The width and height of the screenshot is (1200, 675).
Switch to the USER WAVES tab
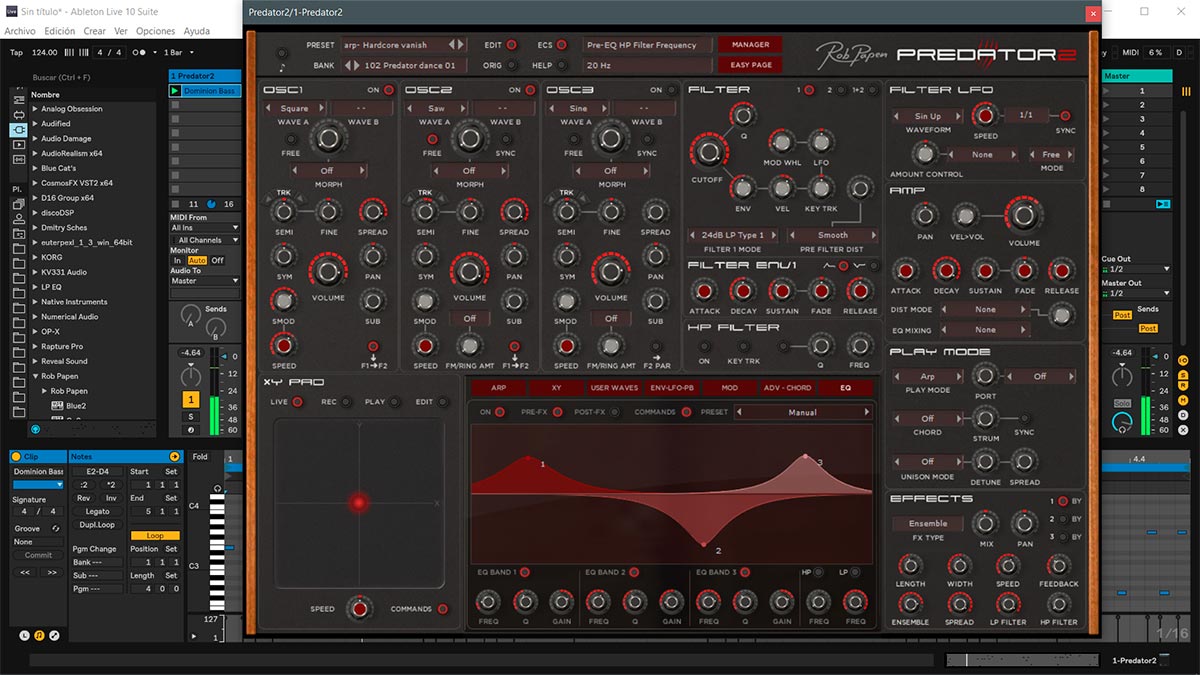pyautogui.click(x=614, y=387)
